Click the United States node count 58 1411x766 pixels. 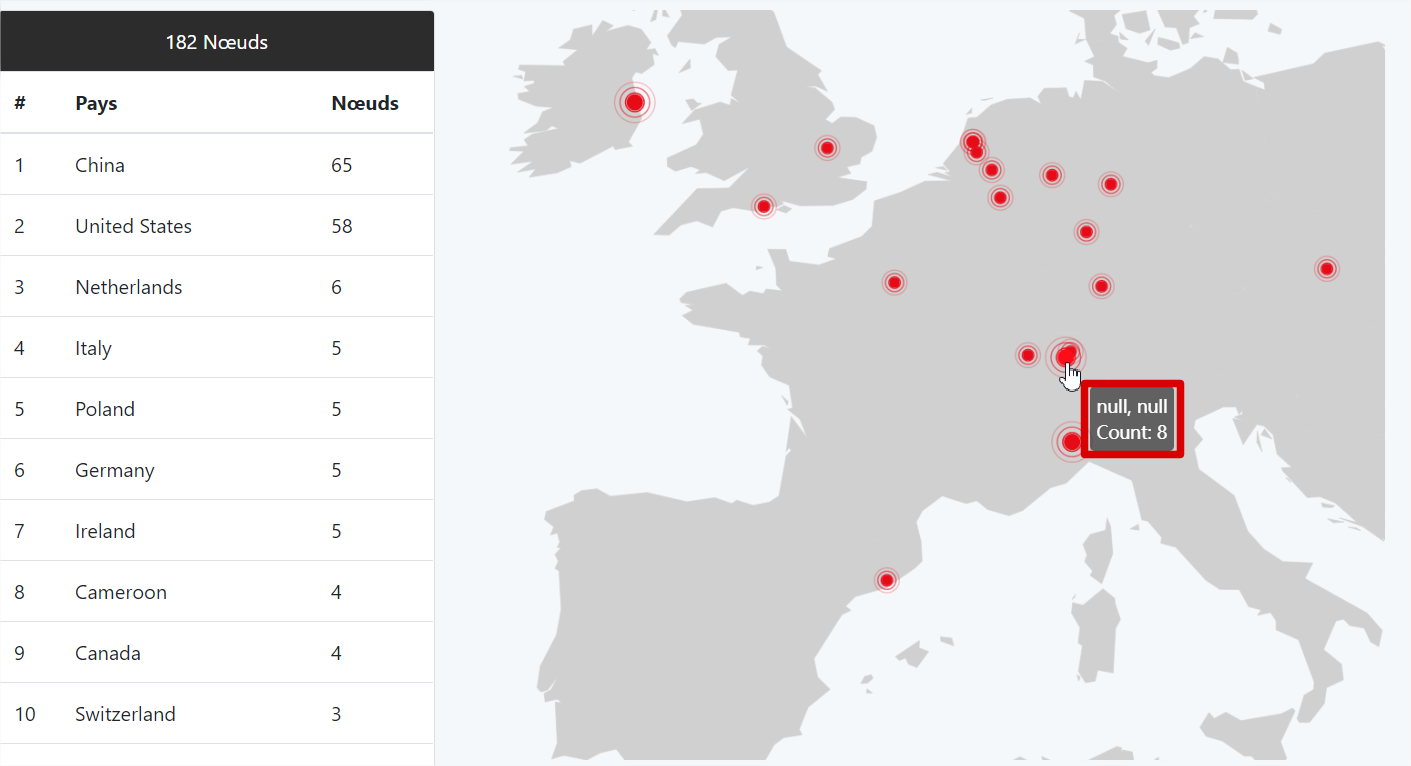342,226
